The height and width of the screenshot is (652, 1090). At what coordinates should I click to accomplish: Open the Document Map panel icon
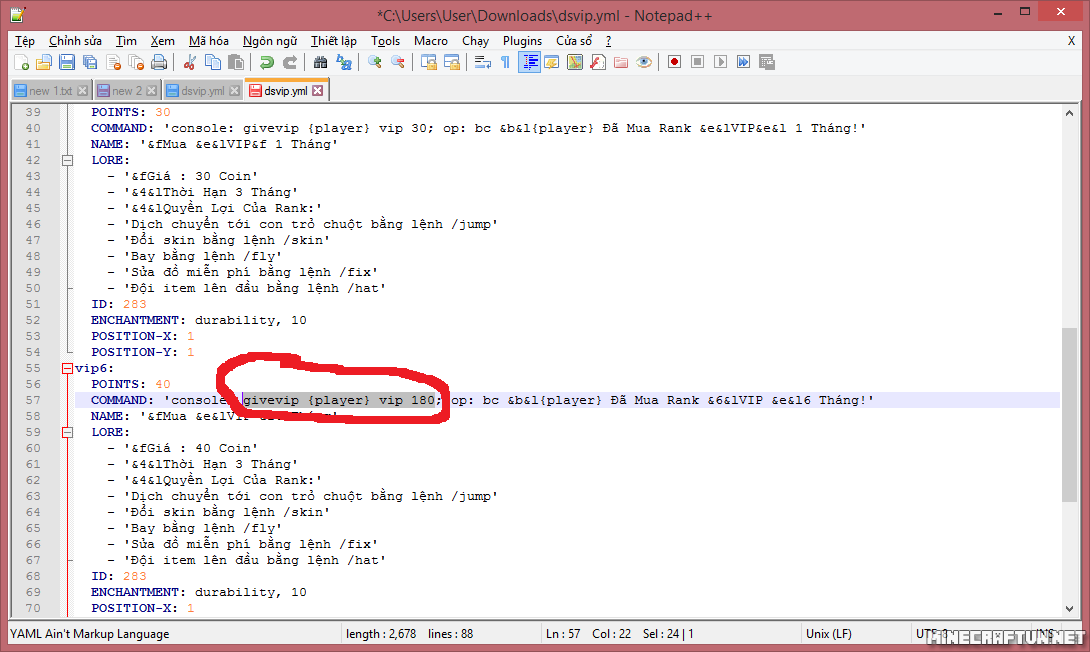click(575, 63)
